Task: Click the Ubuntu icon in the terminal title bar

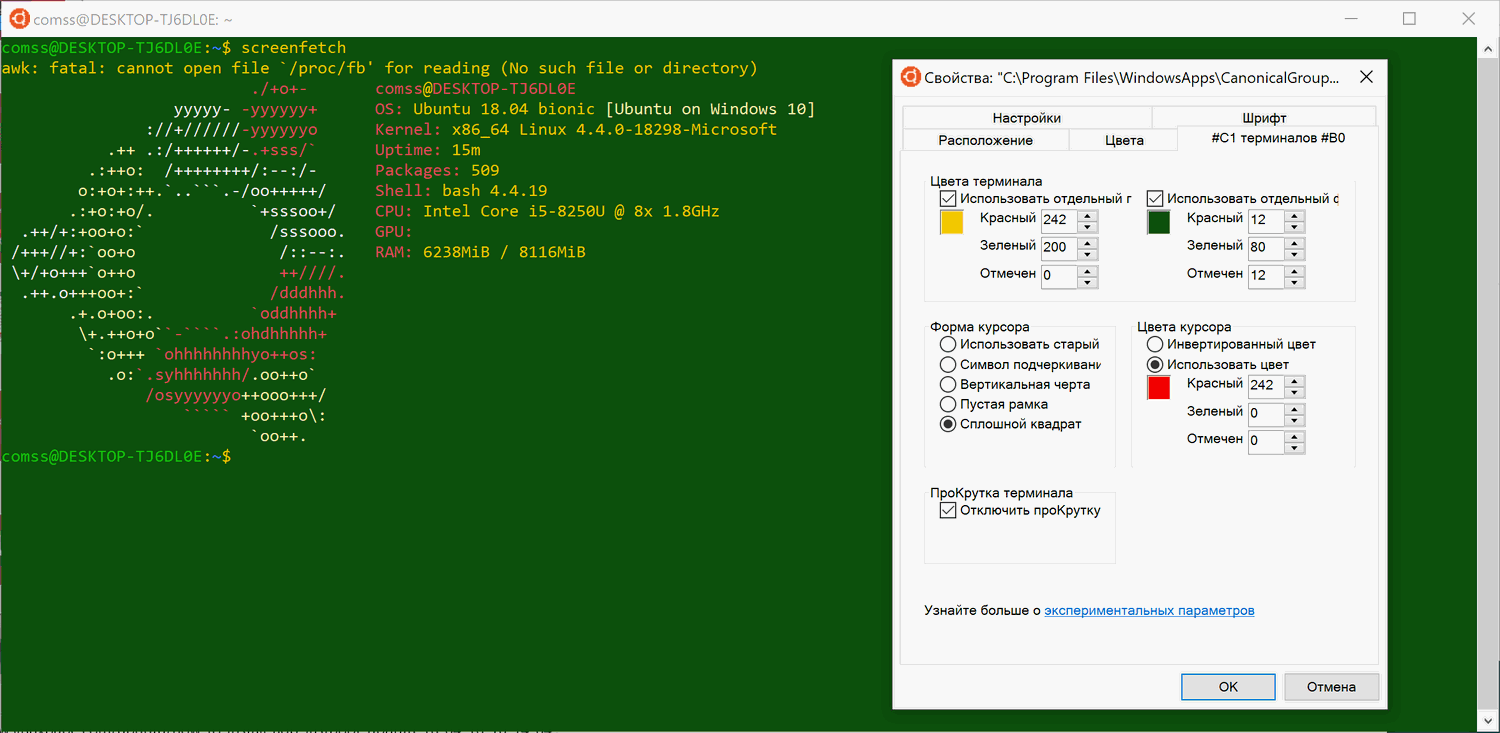Action: tap(18, 18)
